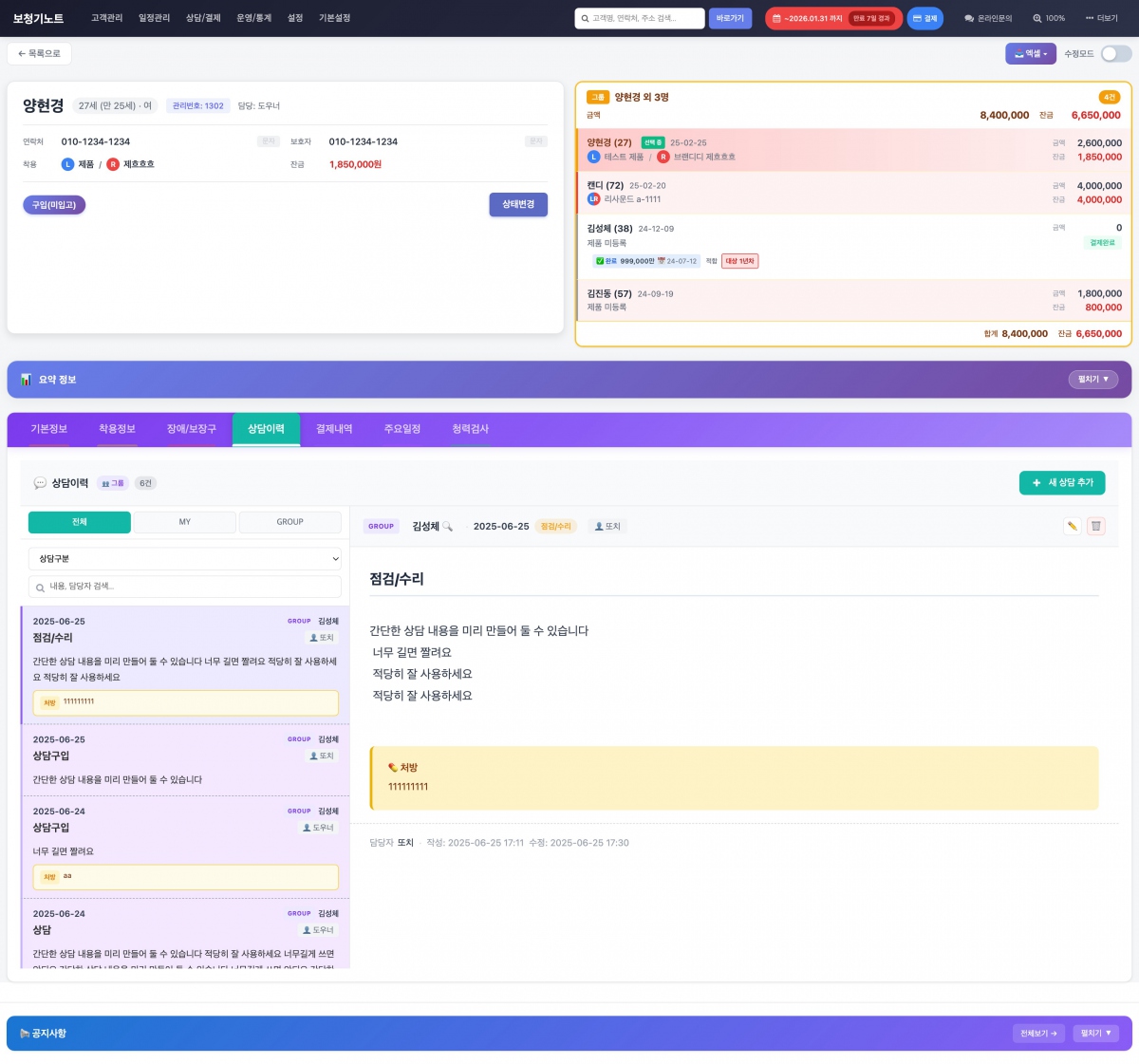Click the 온라인문의 chat bubble icon
Screen dimensions: 1139x1064
tap(969, 19)
